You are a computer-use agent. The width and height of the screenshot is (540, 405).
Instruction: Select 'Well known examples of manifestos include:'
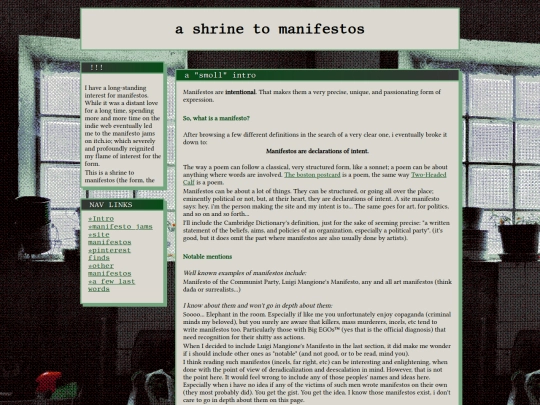coord(245,273)
